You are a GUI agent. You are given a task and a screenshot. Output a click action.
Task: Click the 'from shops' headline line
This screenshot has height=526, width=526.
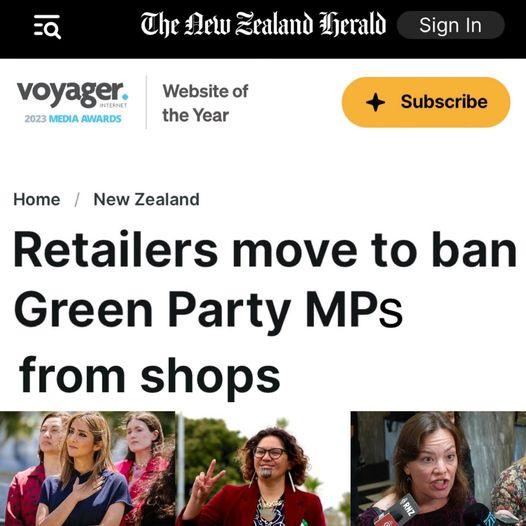pyautogui.click(x=150, y=376)
